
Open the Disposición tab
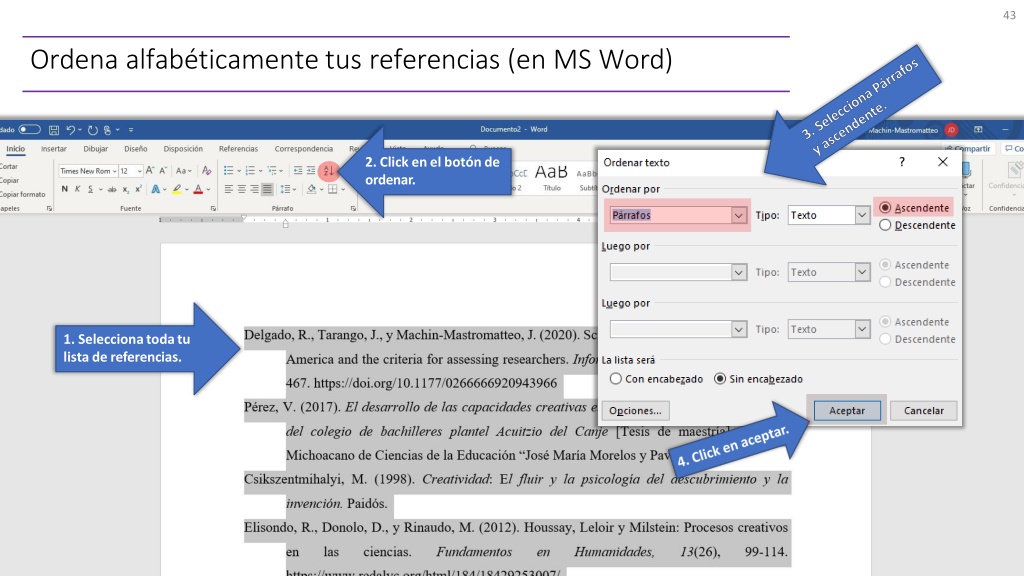[183, 149]
